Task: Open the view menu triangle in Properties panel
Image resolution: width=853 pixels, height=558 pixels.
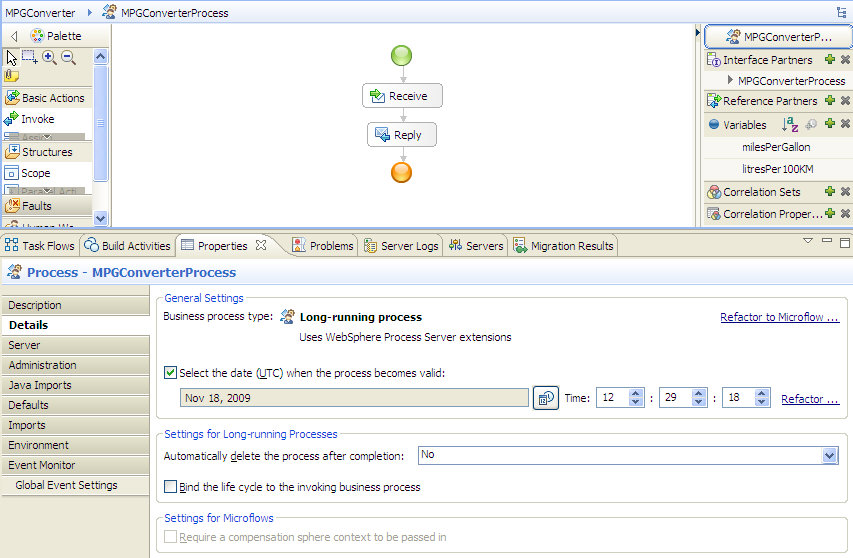Action: [x=808, y=240]
